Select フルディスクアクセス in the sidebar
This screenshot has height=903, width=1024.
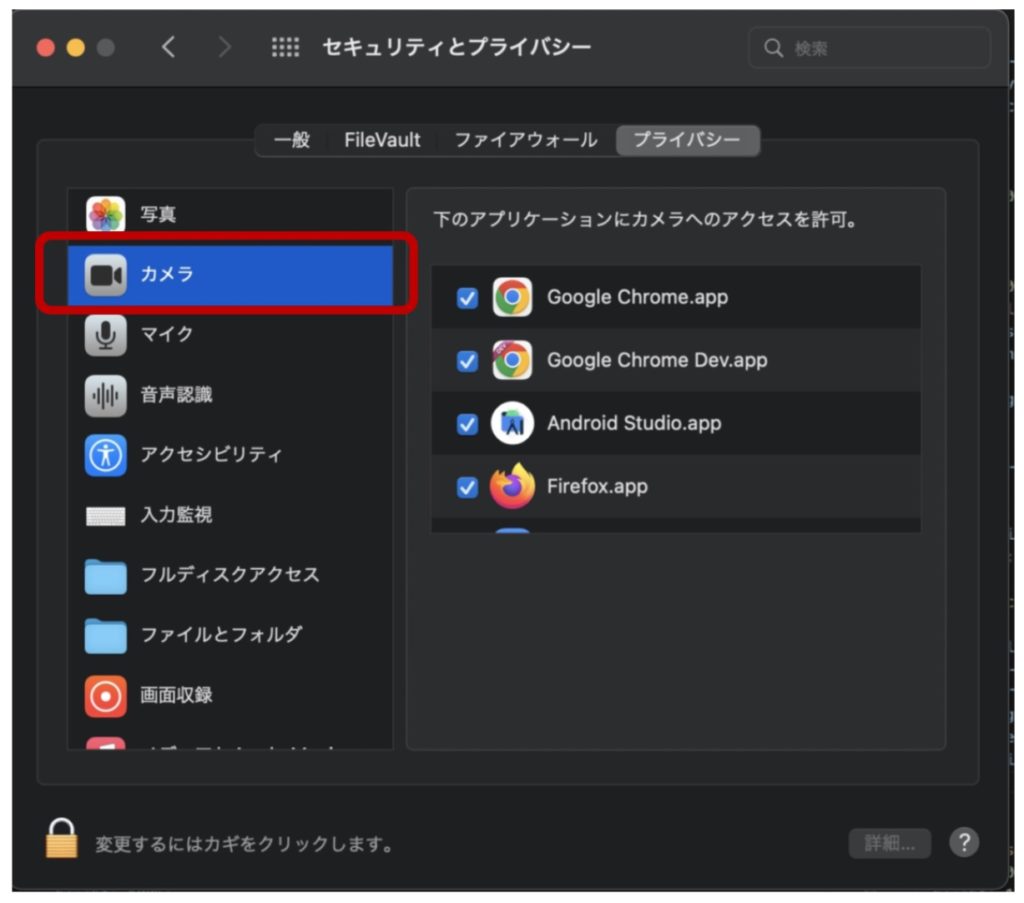tap(229, 575)
